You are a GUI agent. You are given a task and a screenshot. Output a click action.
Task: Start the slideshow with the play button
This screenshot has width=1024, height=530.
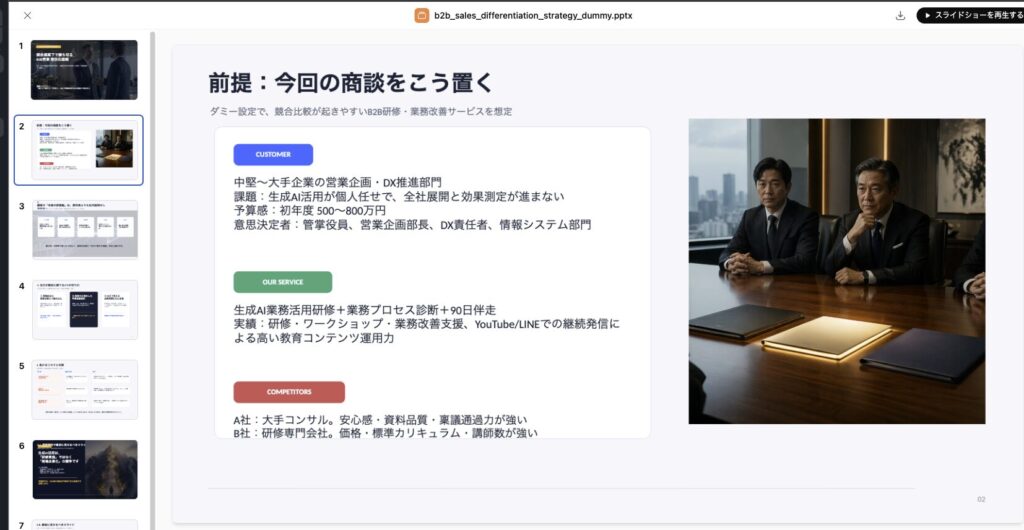[x=970, y=16]
